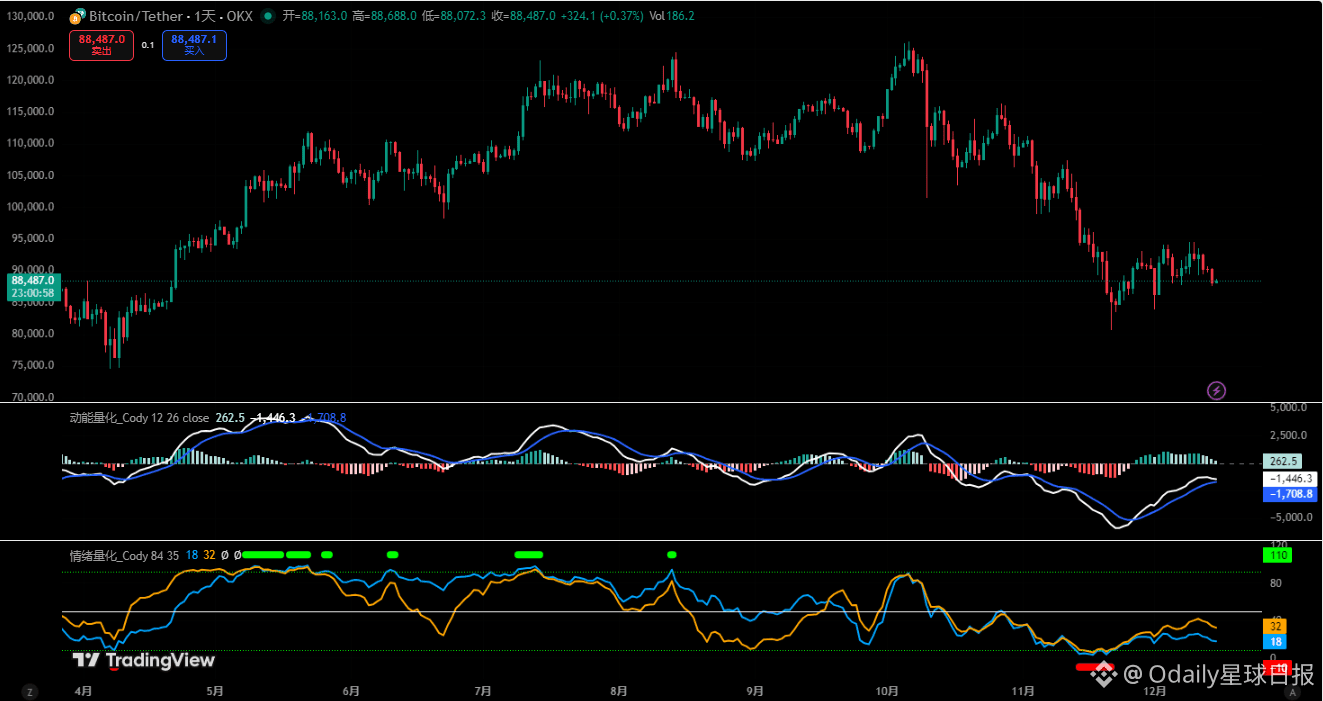This screenshot has height=701, width=1323.
Task: Click the green market status dot
Action: click(267, 16)
